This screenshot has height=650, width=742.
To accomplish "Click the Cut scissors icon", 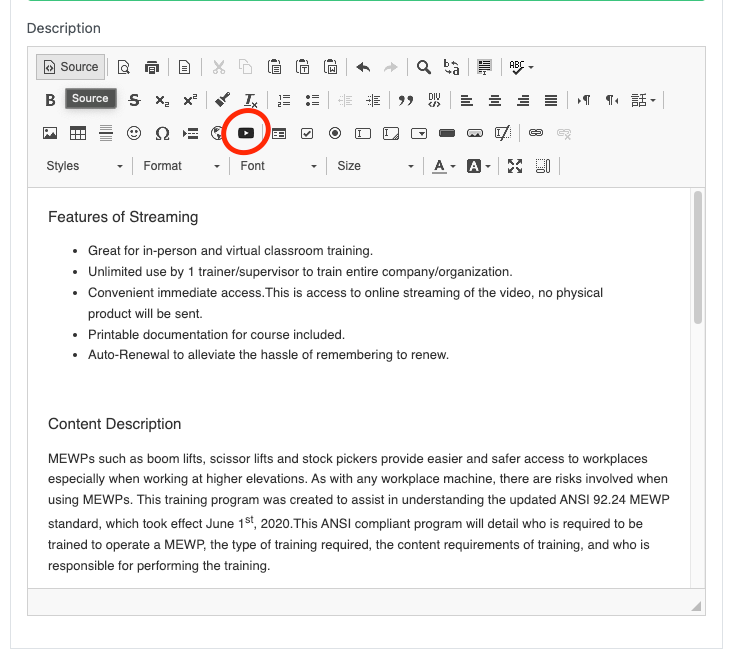I will [218, 67].
